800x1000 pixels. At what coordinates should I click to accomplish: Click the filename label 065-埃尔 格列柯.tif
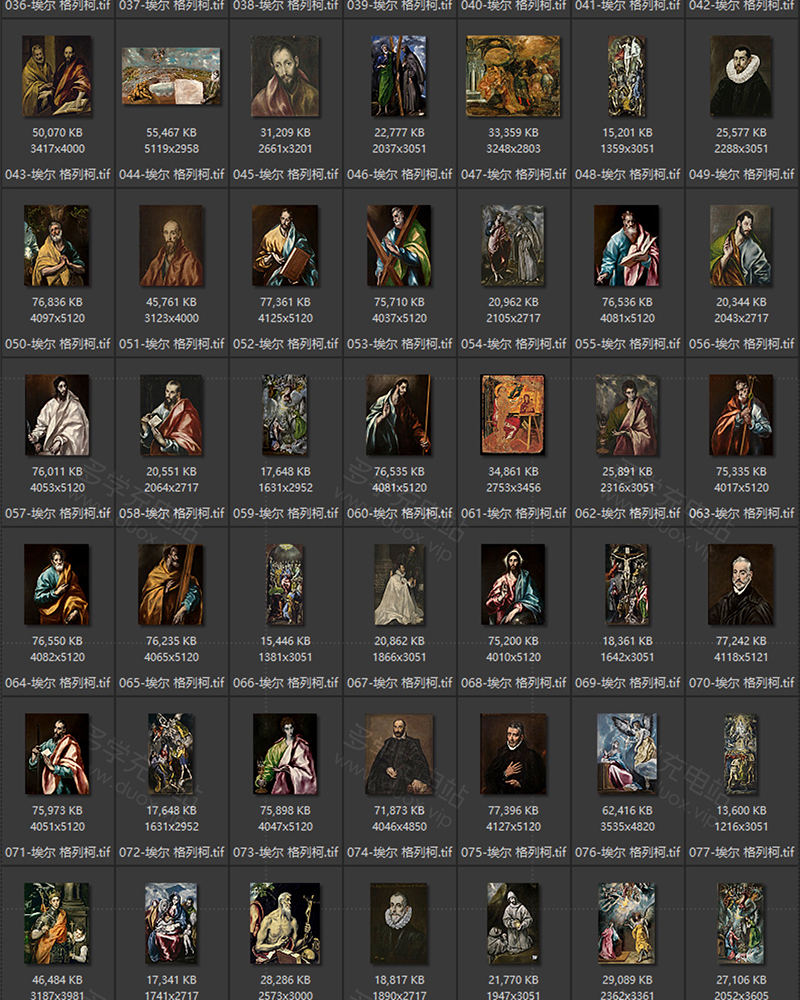[x=171, y=683]
